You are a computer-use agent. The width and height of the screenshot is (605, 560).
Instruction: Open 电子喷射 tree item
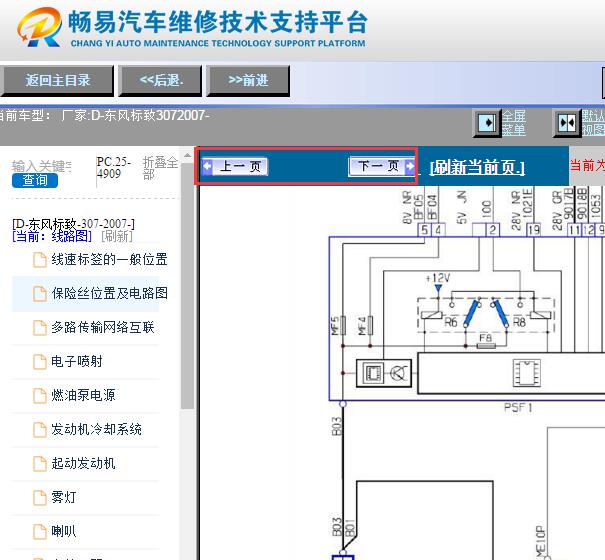pyautogui.click(x=77, y=361)
